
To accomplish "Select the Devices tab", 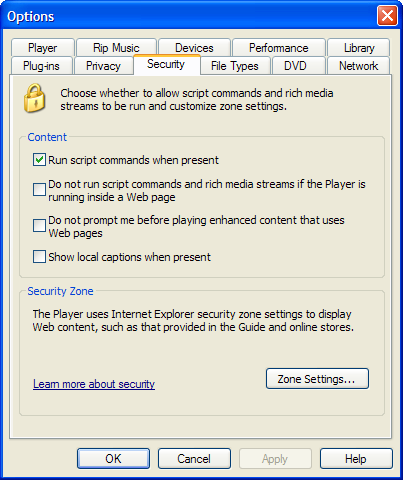I will point(194,48).
